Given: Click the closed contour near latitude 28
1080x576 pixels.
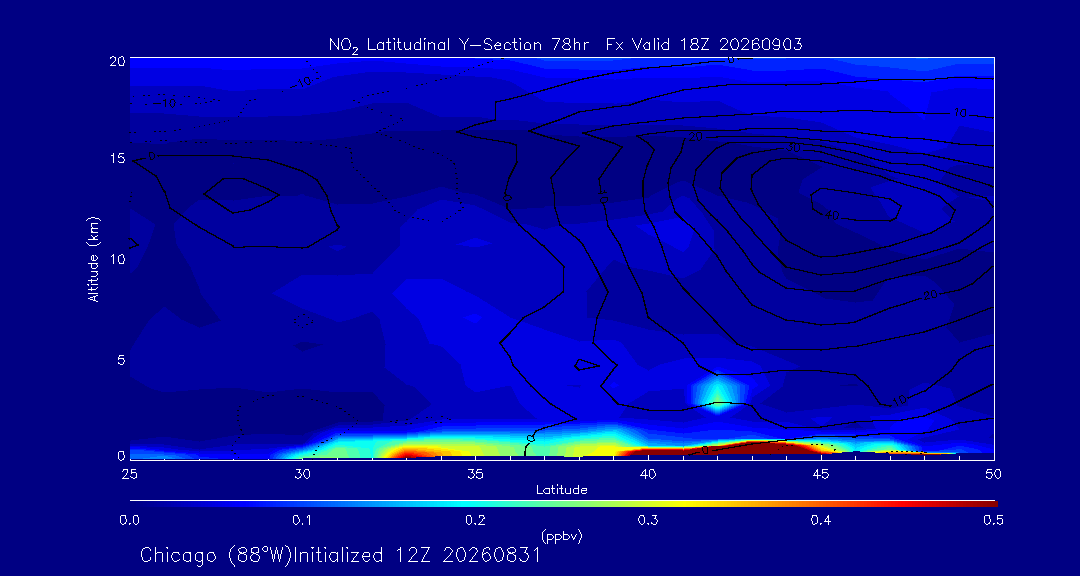Looking at the screenshot, I should [x=241, y=196].
